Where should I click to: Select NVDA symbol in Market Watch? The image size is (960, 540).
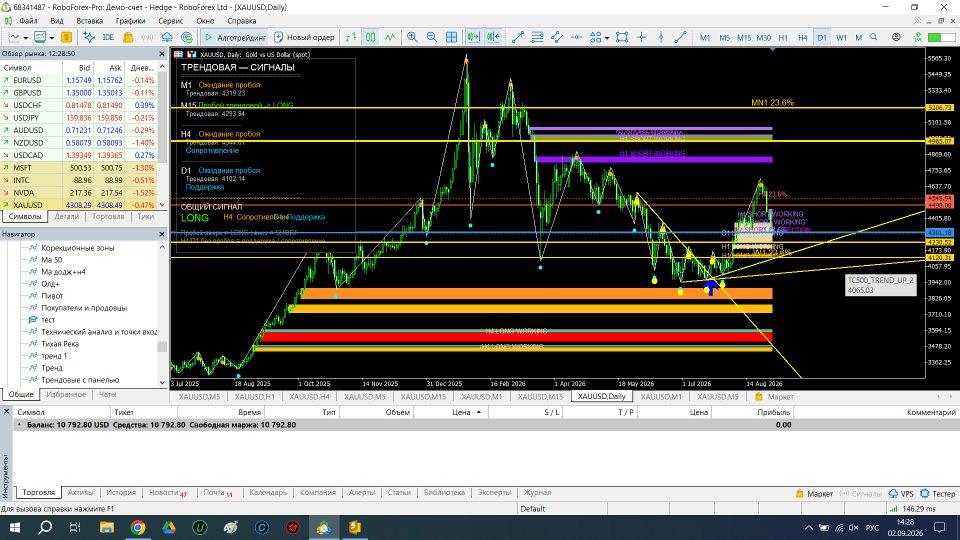pyautogui.click(x=79, y=193)
